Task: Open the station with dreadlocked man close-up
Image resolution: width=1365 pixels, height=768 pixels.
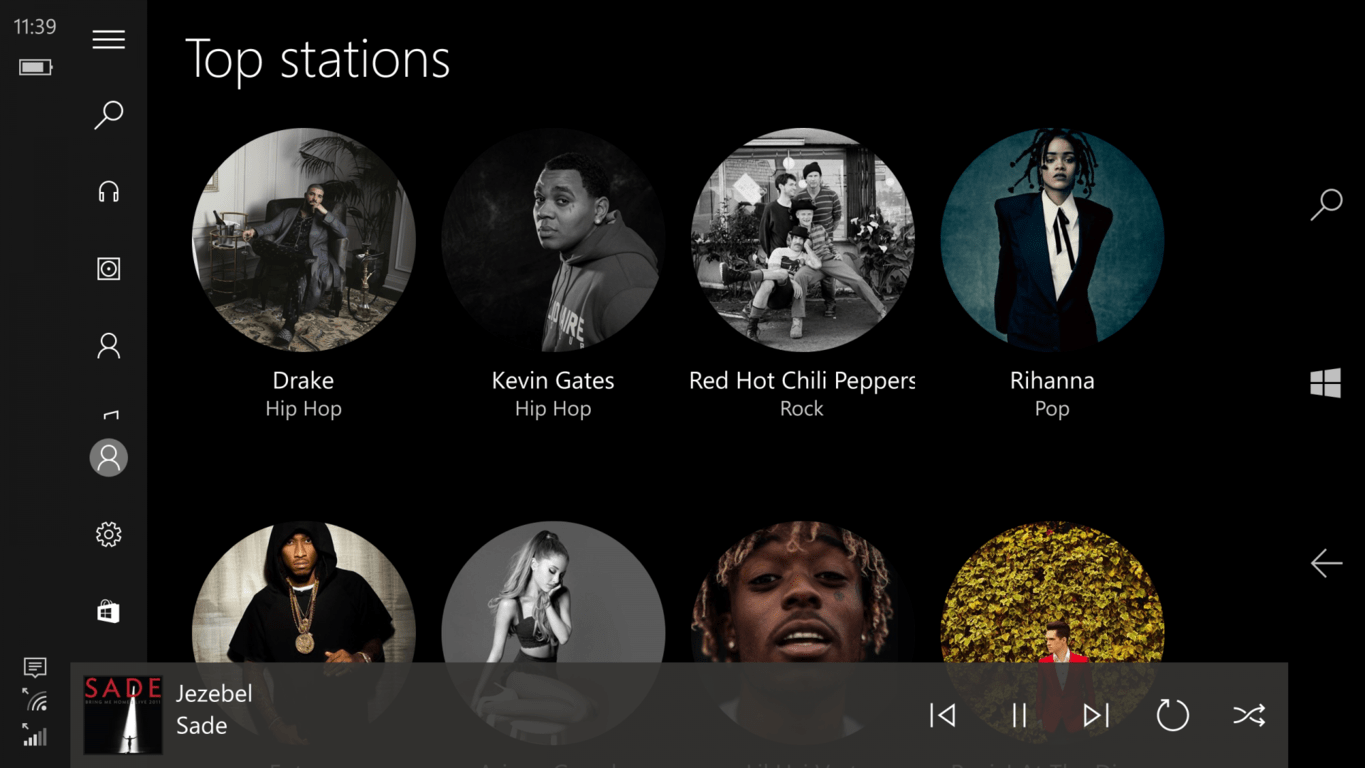Action: coord(802,591)
